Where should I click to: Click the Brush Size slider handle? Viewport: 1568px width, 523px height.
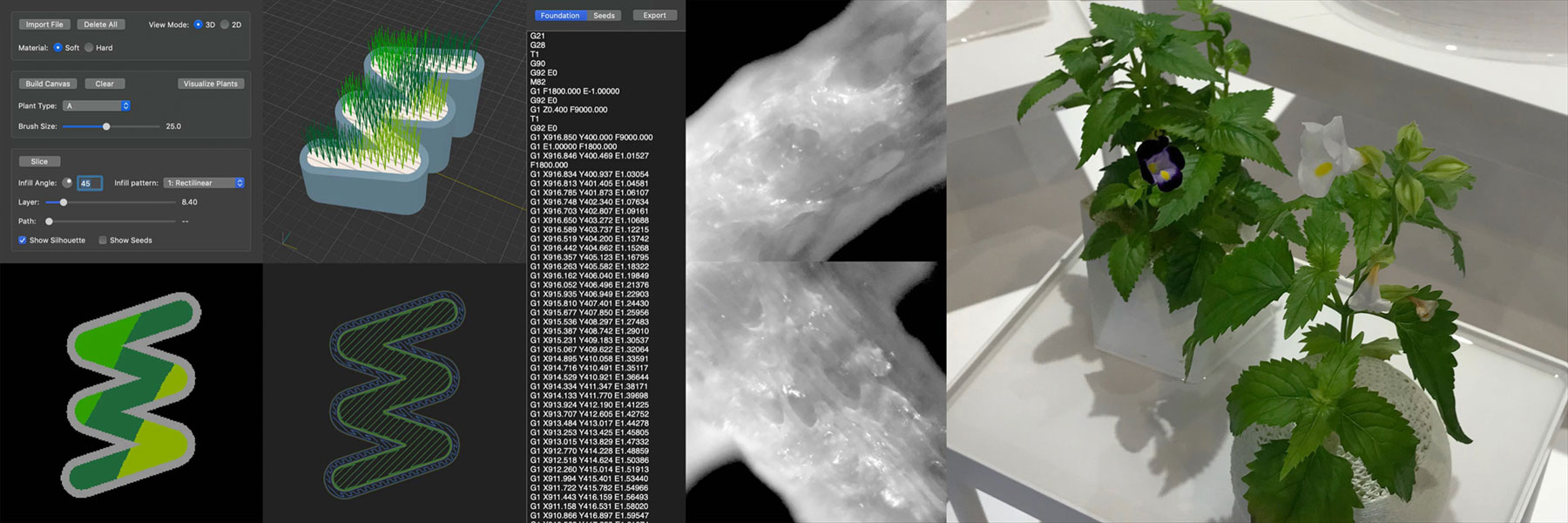(106, 126)
